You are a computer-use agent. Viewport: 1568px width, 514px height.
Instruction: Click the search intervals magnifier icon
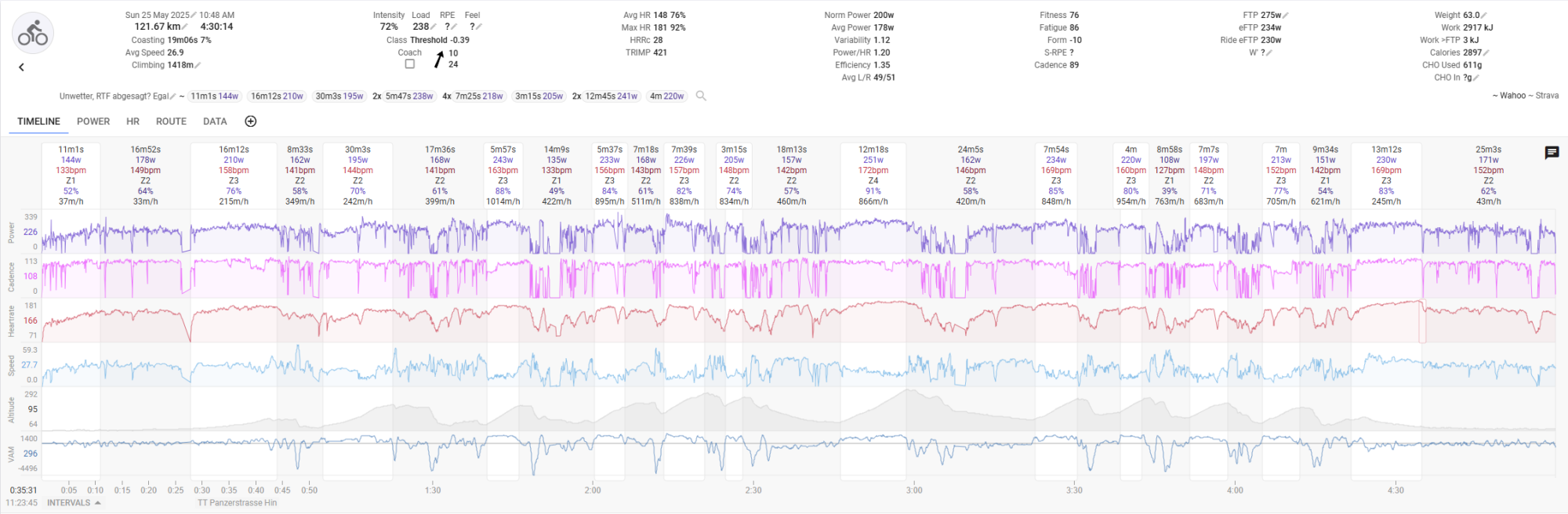tap(701, 96)
